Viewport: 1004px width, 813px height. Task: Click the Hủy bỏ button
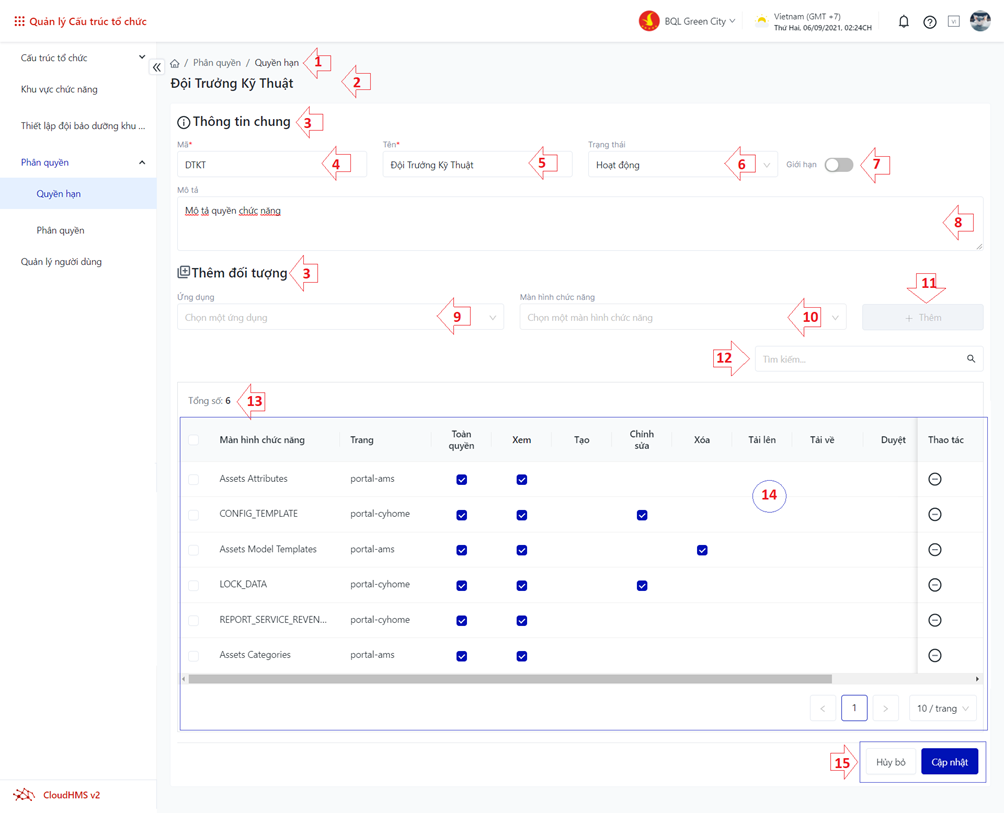click(x=890, y=762)
